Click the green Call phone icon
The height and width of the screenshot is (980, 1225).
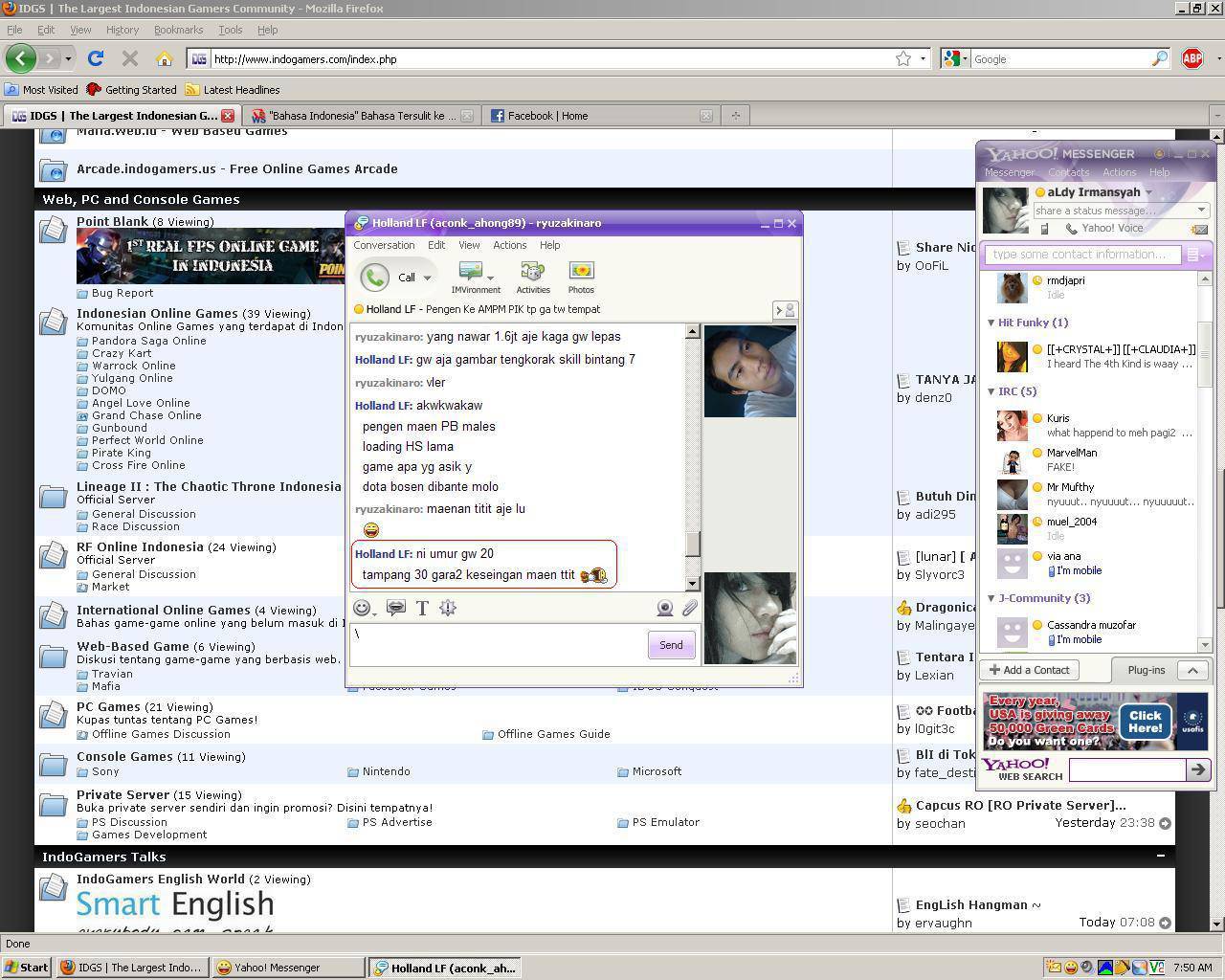point(374,277)
